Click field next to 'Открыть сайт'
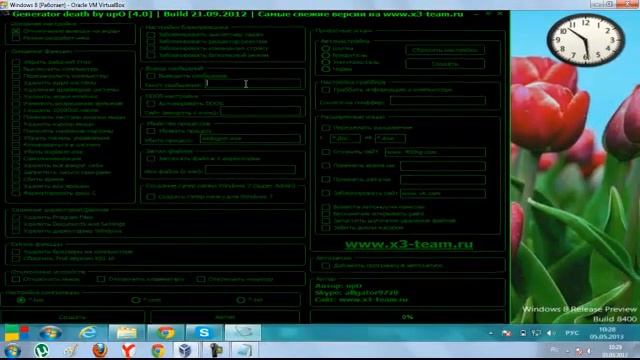Viewport: 640px width, 360px height. 435,152
